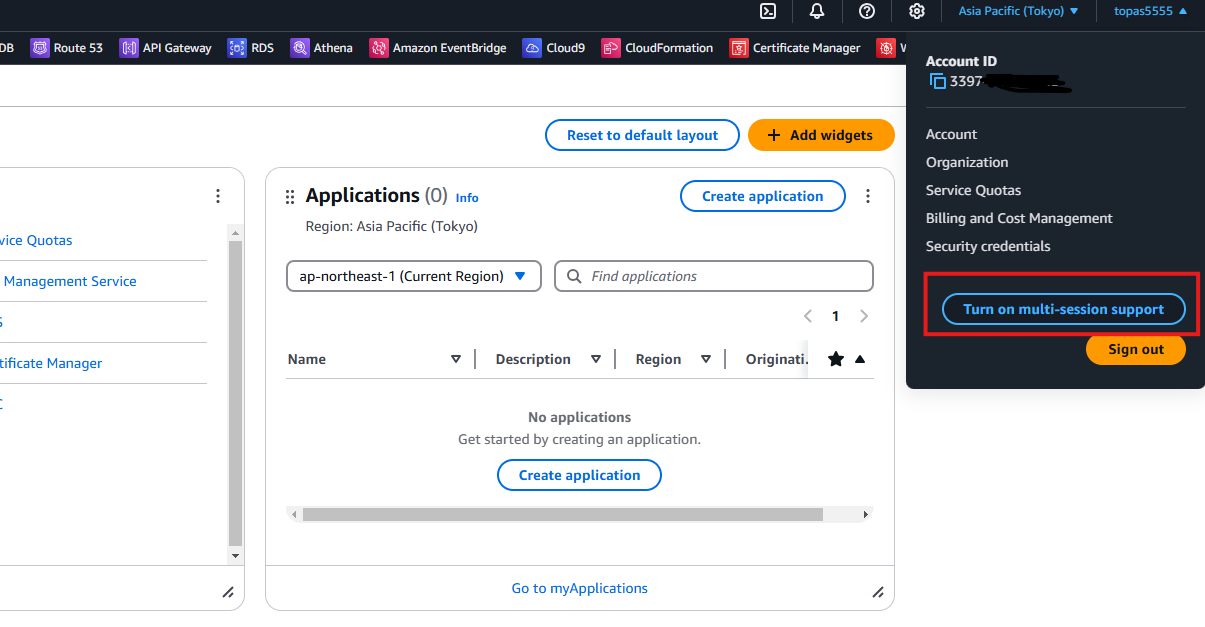Click left widget resize corner handle
Image resolution: width=1205 pixels, height=627 pixels.
click(228, 592)
